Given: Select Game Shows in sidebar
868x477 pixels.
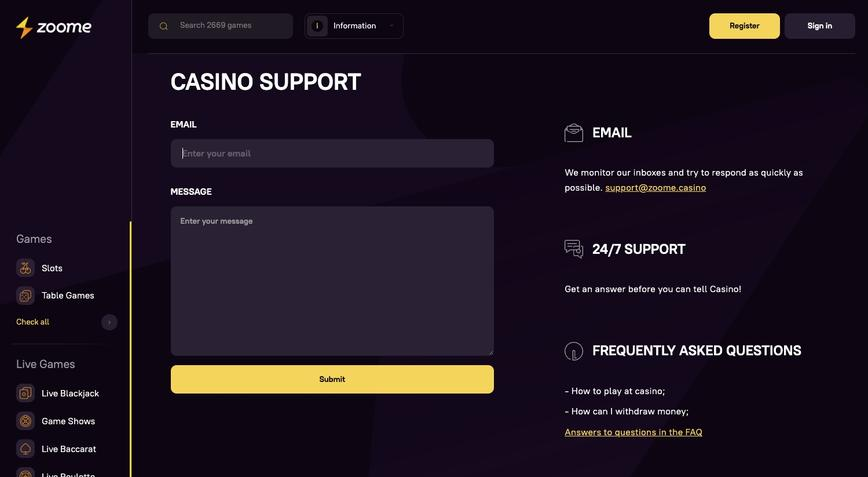Looking at the screenshot, I should click(68, 421).
